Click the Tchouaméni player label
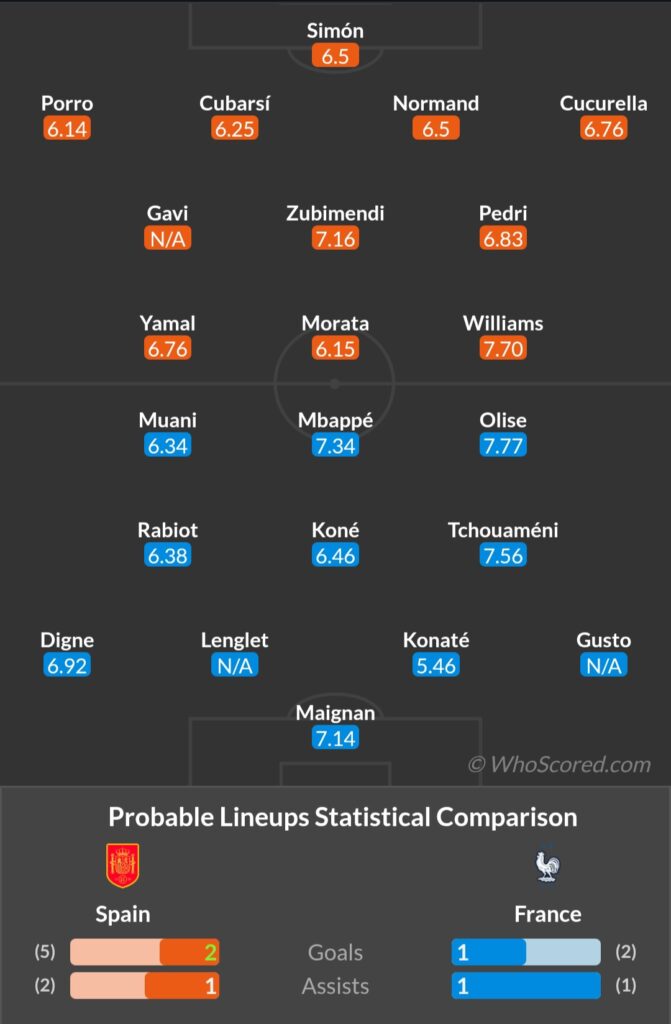This screenshot has height=1024, width=671. coord(503,530)
